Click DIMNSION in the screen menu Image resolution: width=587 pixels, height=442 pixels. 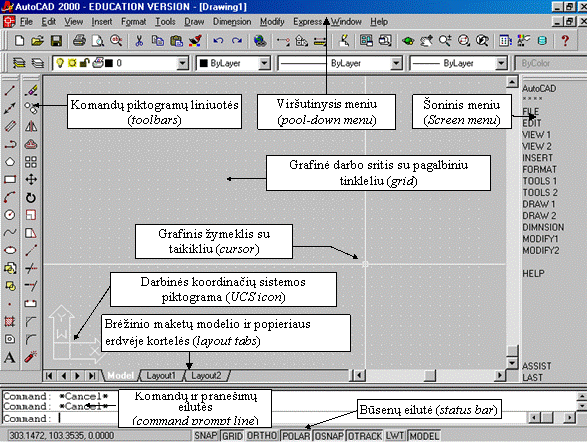(x=543, y=227)
